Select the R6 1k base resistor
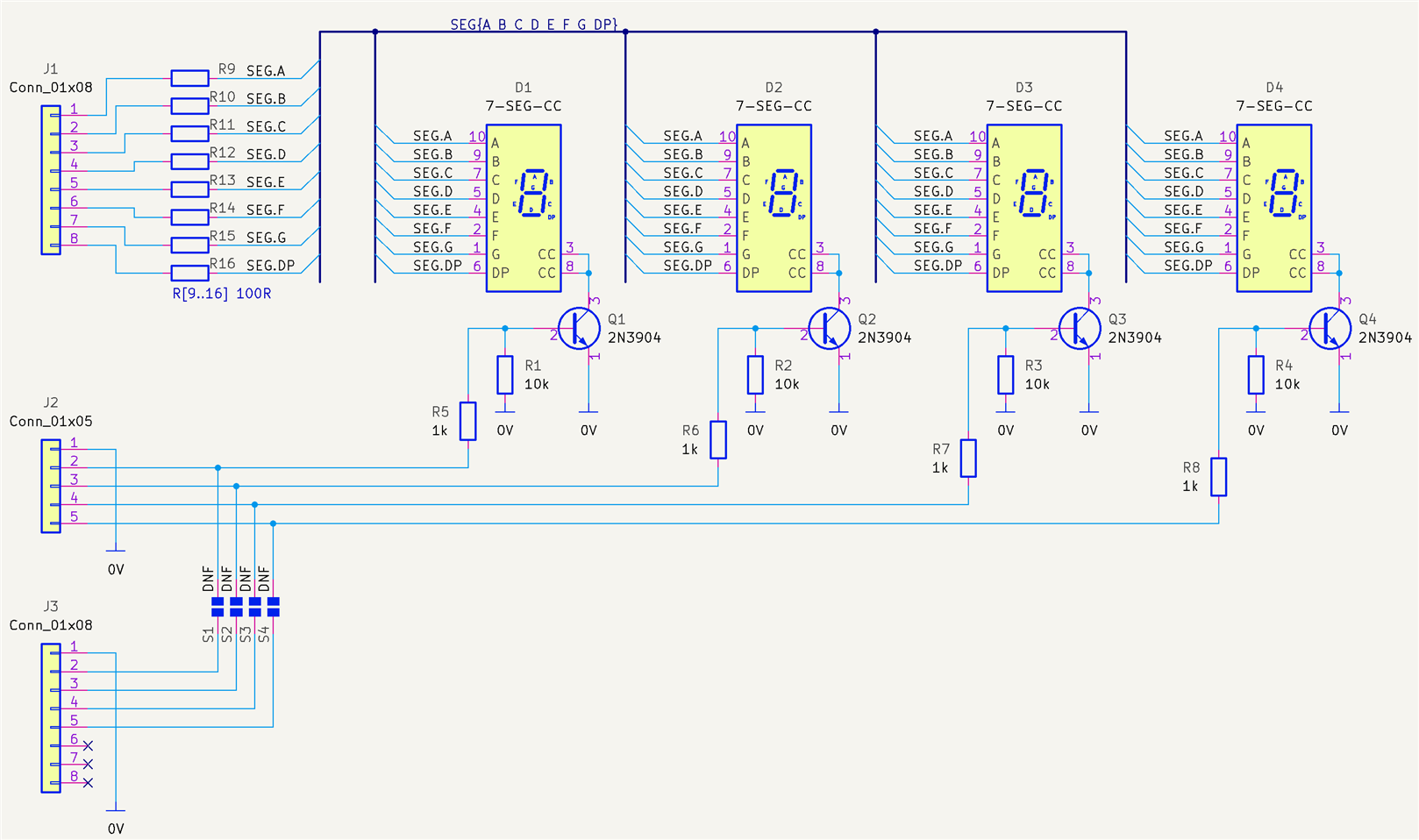 pos(718,439)
